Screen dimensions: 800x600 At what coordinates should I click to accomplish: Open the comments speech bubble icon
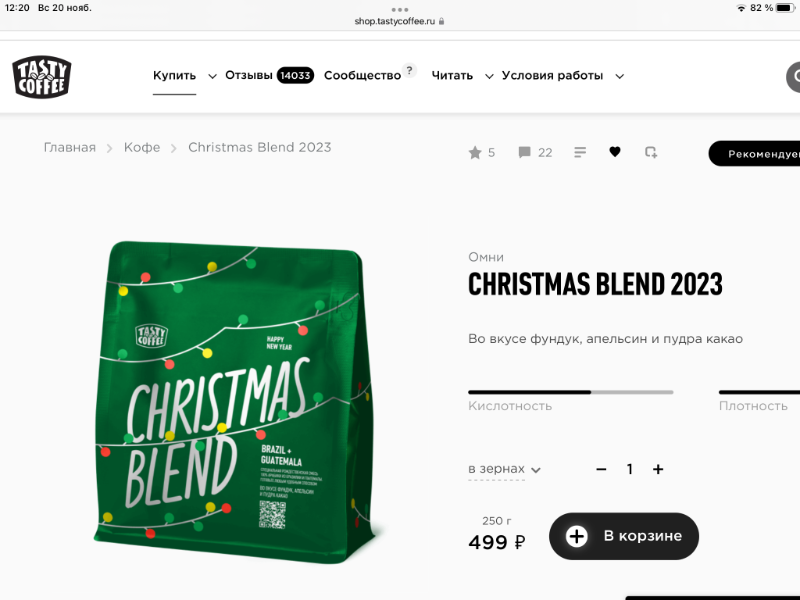[524, 152]
